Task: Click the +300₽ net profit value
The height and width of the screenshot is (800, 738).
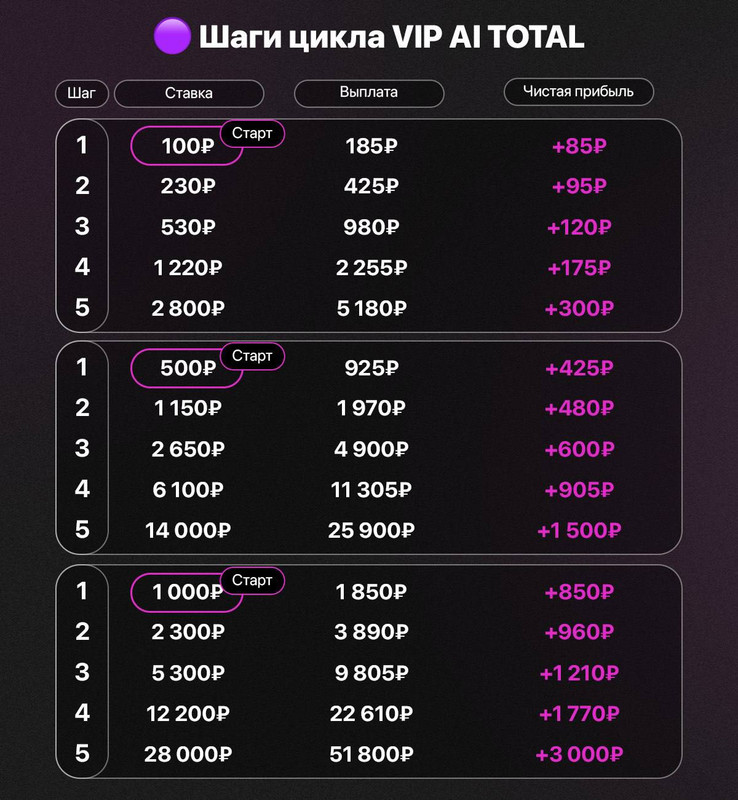Action: click(579, 309)
